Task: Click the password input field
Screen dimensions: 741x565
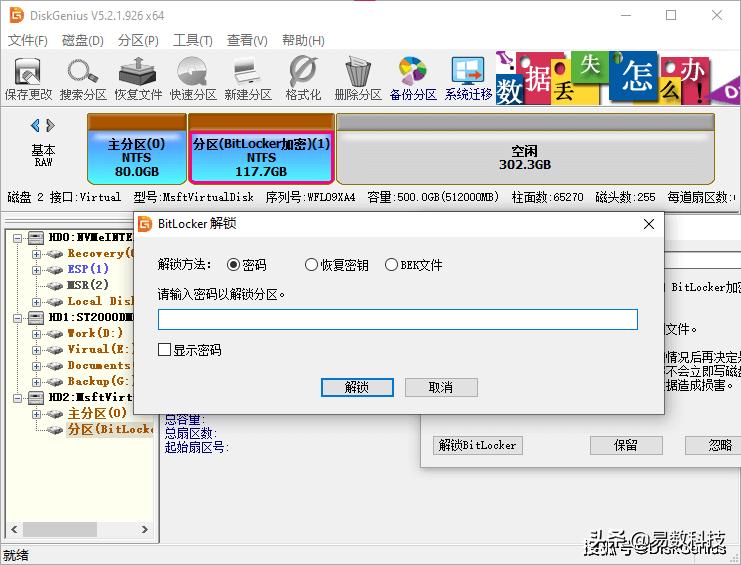Action: coord(398,319)
